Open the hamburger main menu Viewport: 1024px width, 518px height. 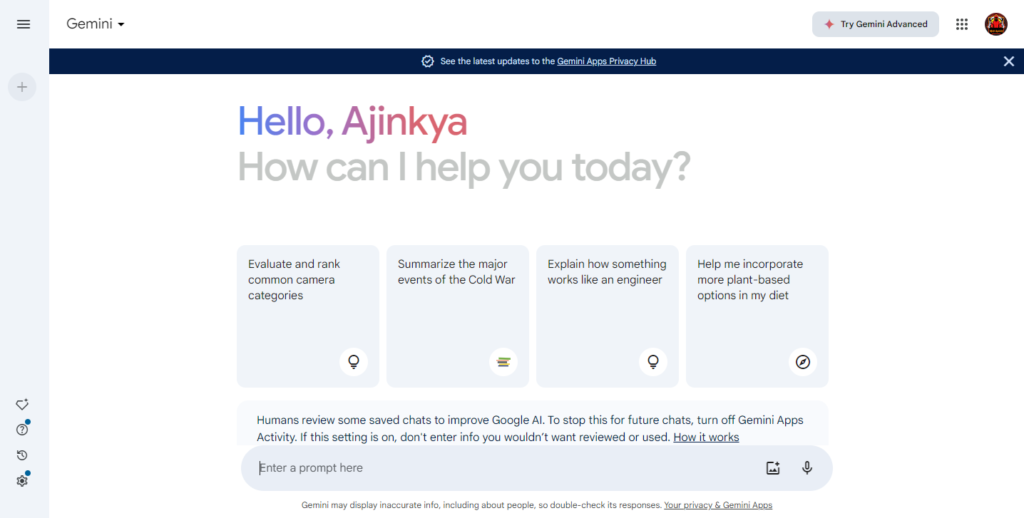click(24, 24)
